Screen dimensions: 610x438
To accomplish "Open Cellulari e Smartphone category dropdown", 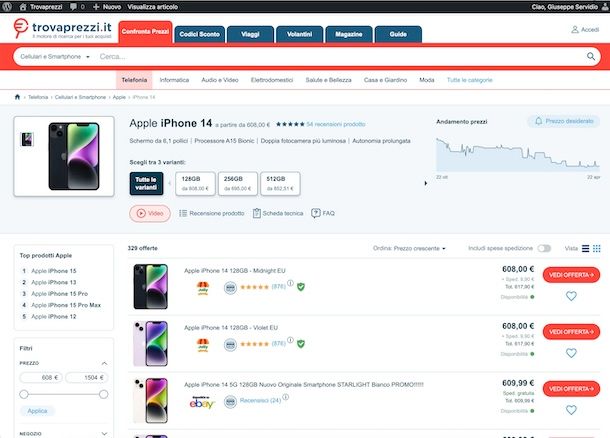I will tap(55, 56).
